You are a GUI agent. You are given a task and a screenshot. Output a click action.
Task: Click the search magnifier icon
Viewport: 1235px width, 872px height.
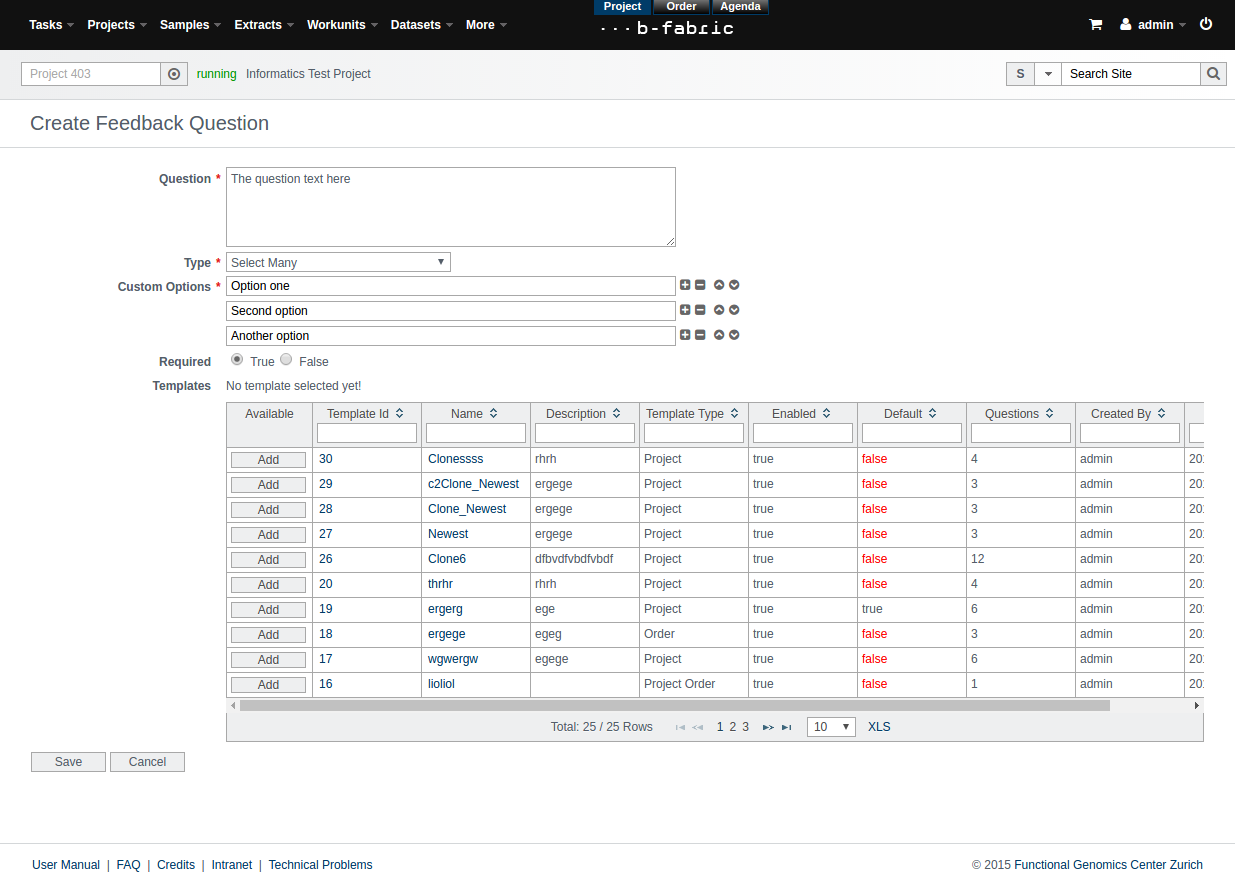(x=1213, y=74)
